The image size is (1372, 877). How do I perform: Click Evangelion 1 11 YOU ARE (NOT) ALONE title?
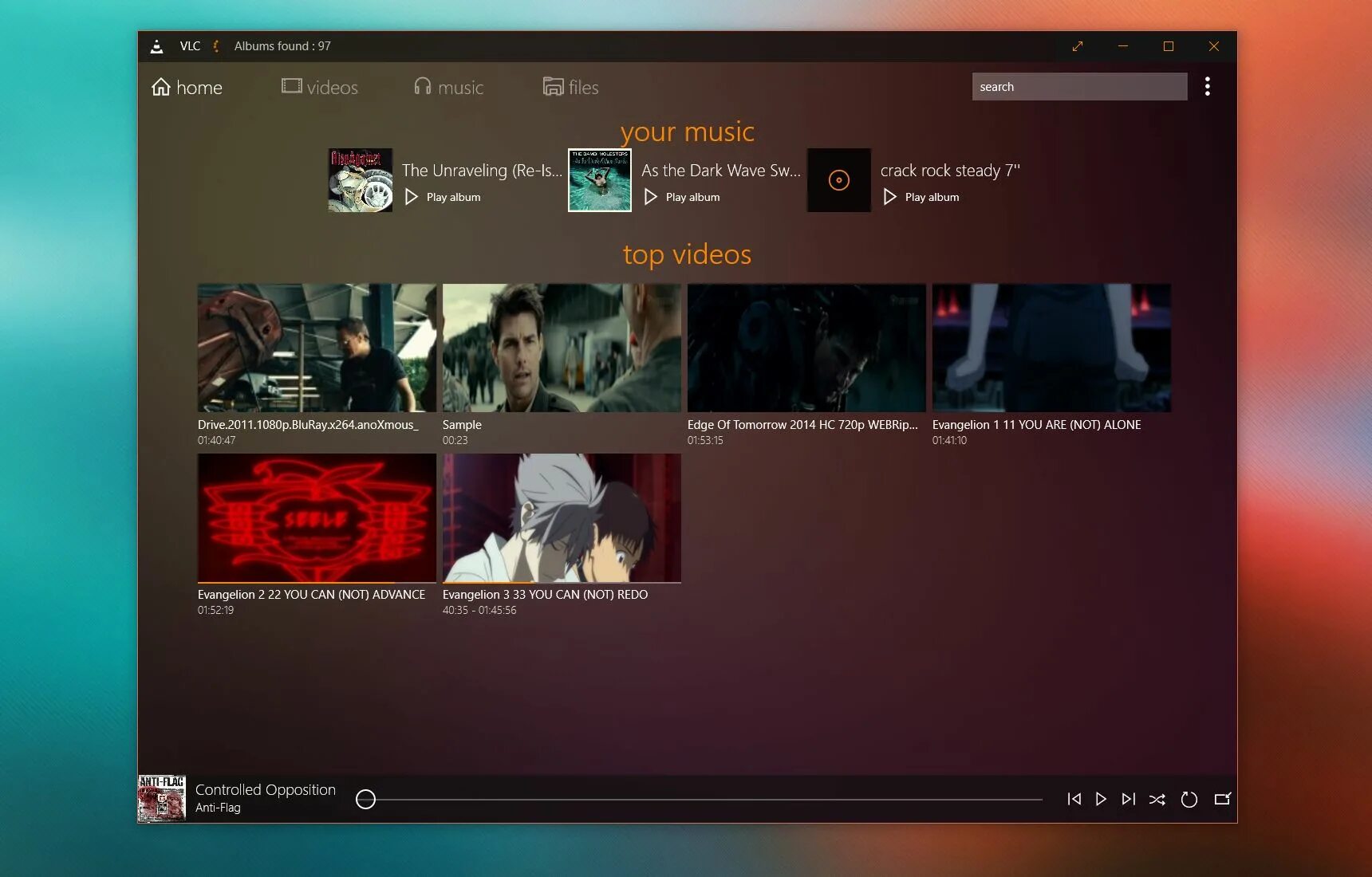1036,425
